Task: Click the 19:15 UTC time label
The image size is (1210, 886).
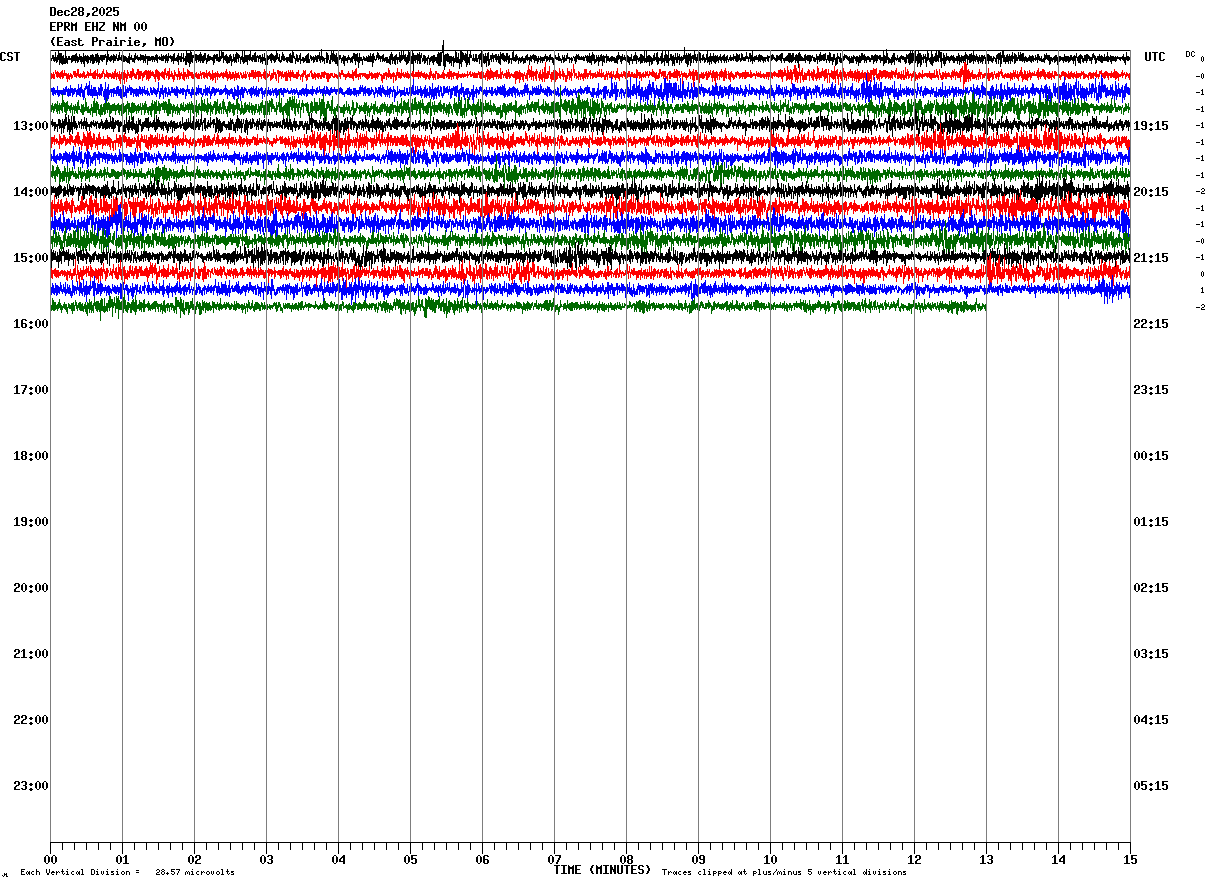Action: [1151, 126]
